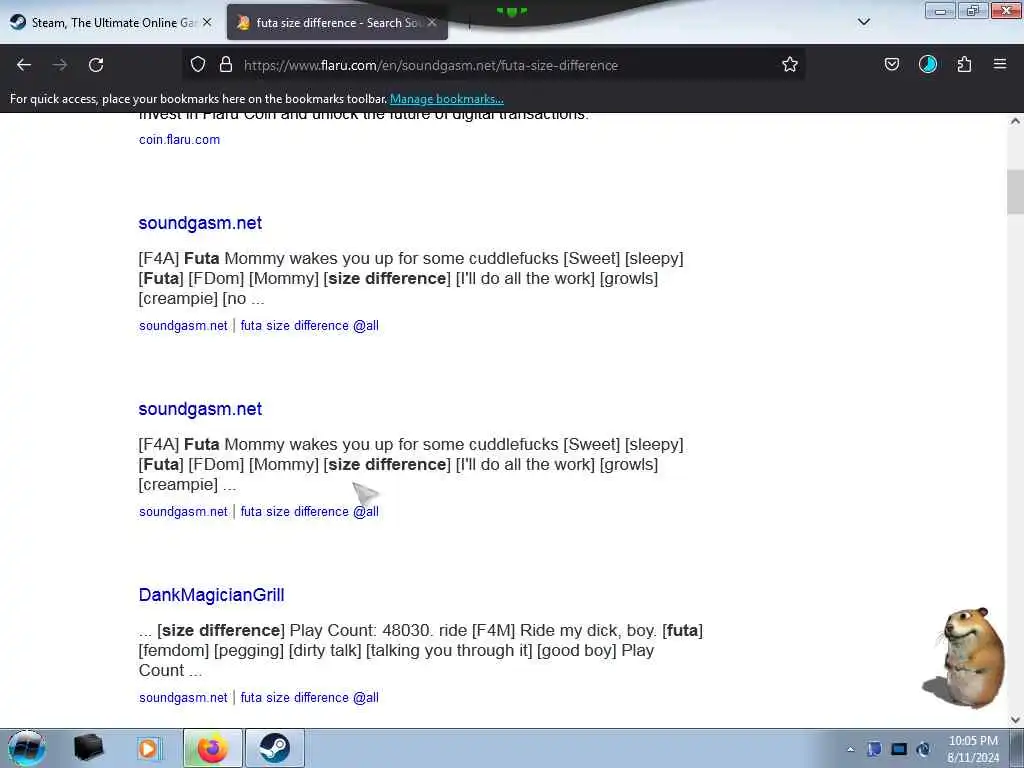Open the black box taskbar icon

[88, 748]
